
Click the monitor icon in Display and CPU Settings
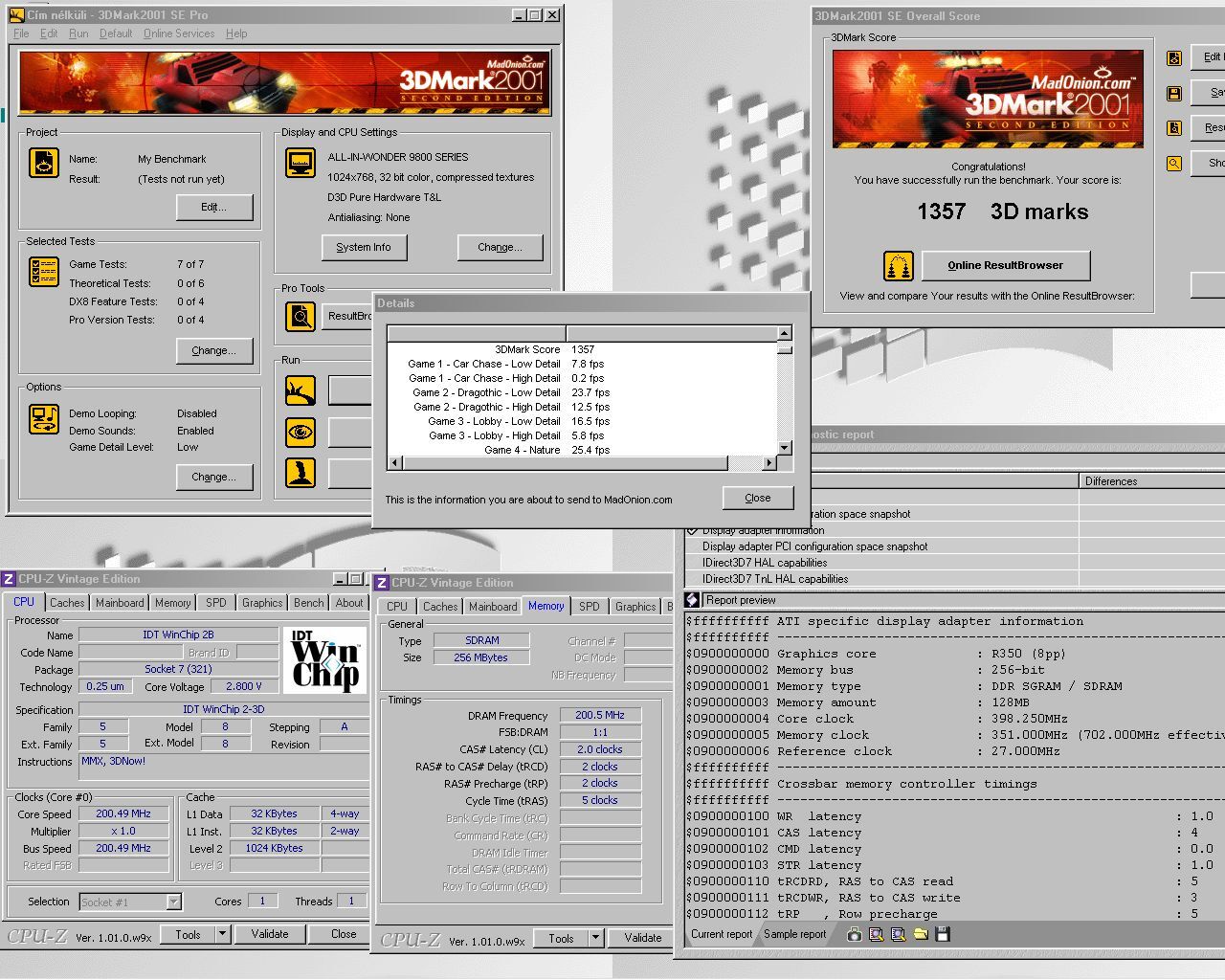coord(301,163)
